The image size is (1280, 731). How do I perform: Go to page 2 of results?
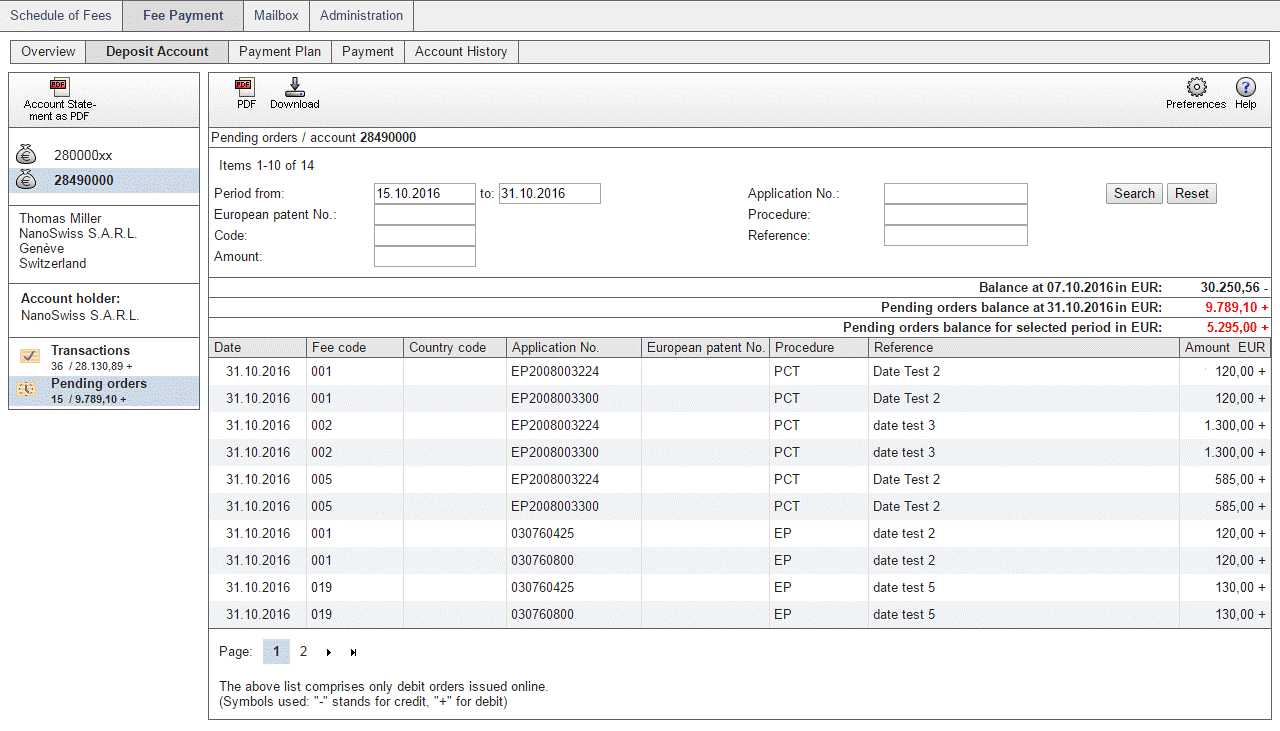(303, 652)
